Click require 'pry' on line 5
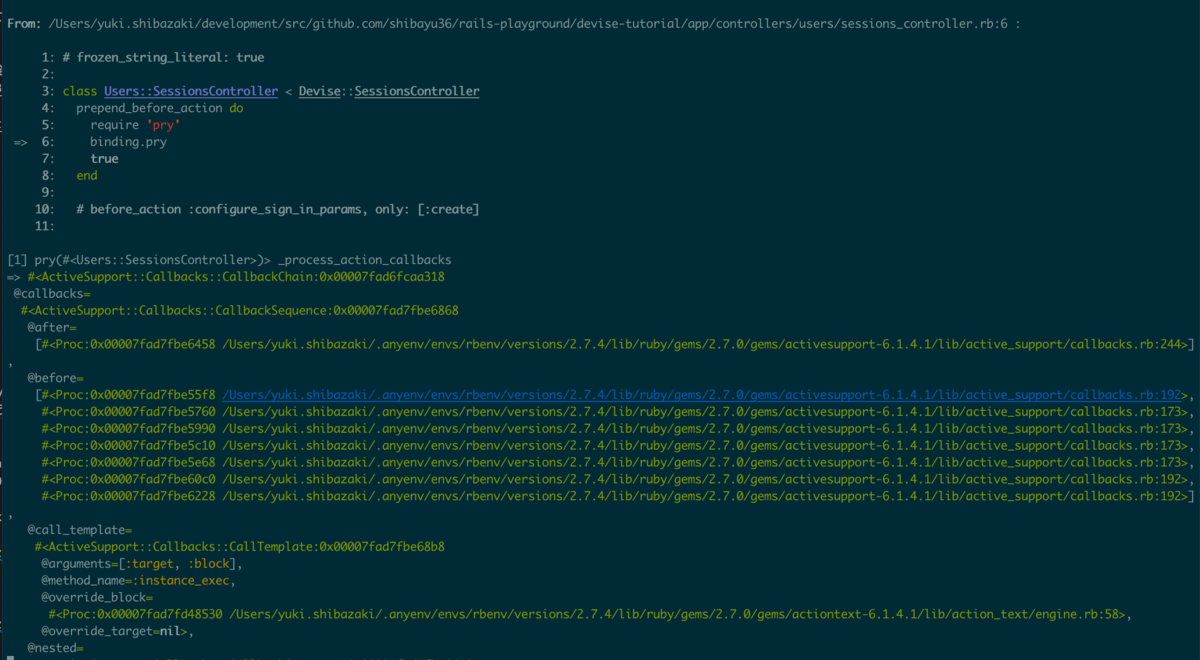Image resolution: width=1200 pixels, height=660 pixels. [135, 125]
